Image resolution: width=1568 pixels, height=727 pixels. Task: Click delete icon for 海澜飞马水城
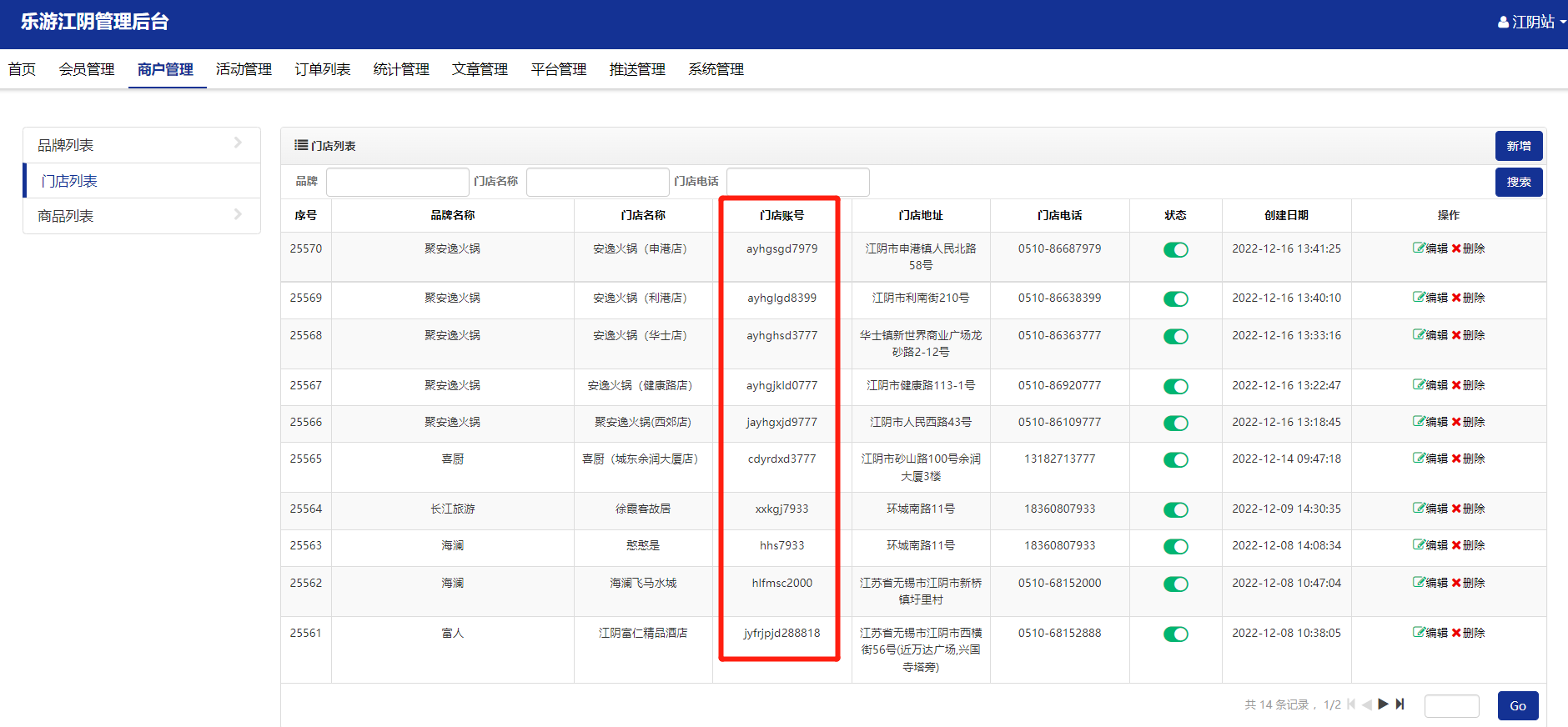[x=1456, y=583]
